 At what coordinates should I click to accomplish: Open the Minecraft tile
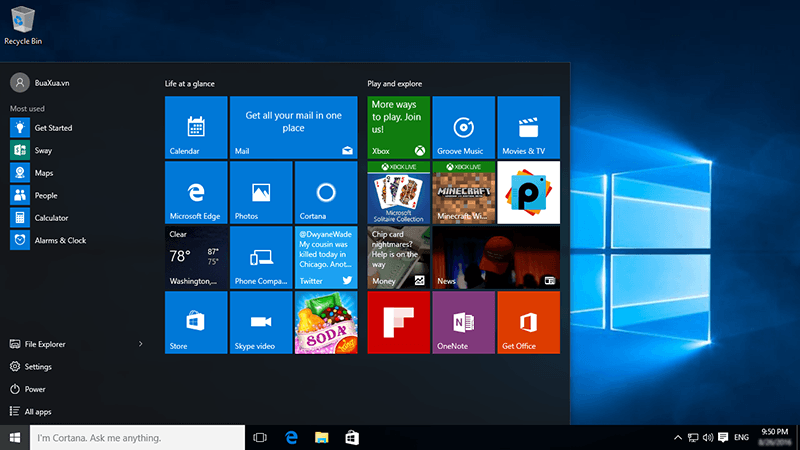click(x=464, y=192)
